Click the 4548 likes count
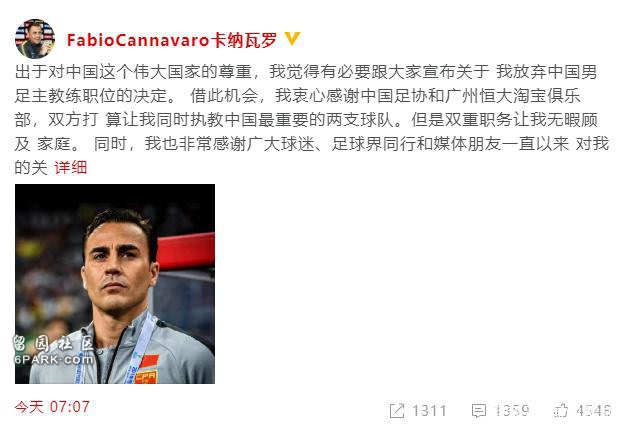 [x=594, y=410]
